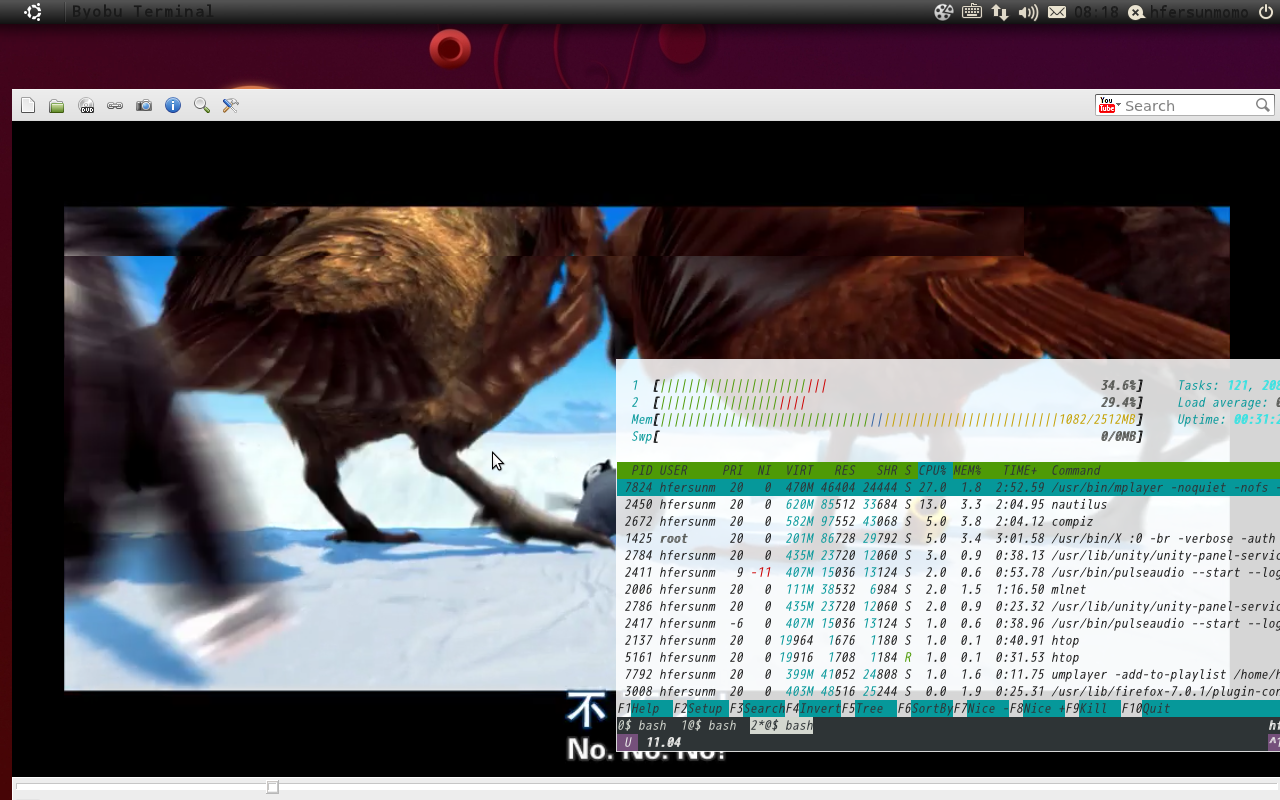Click CPU 1 usage meter showing 34.6%

pyautogui.click(x=887, y=385)
